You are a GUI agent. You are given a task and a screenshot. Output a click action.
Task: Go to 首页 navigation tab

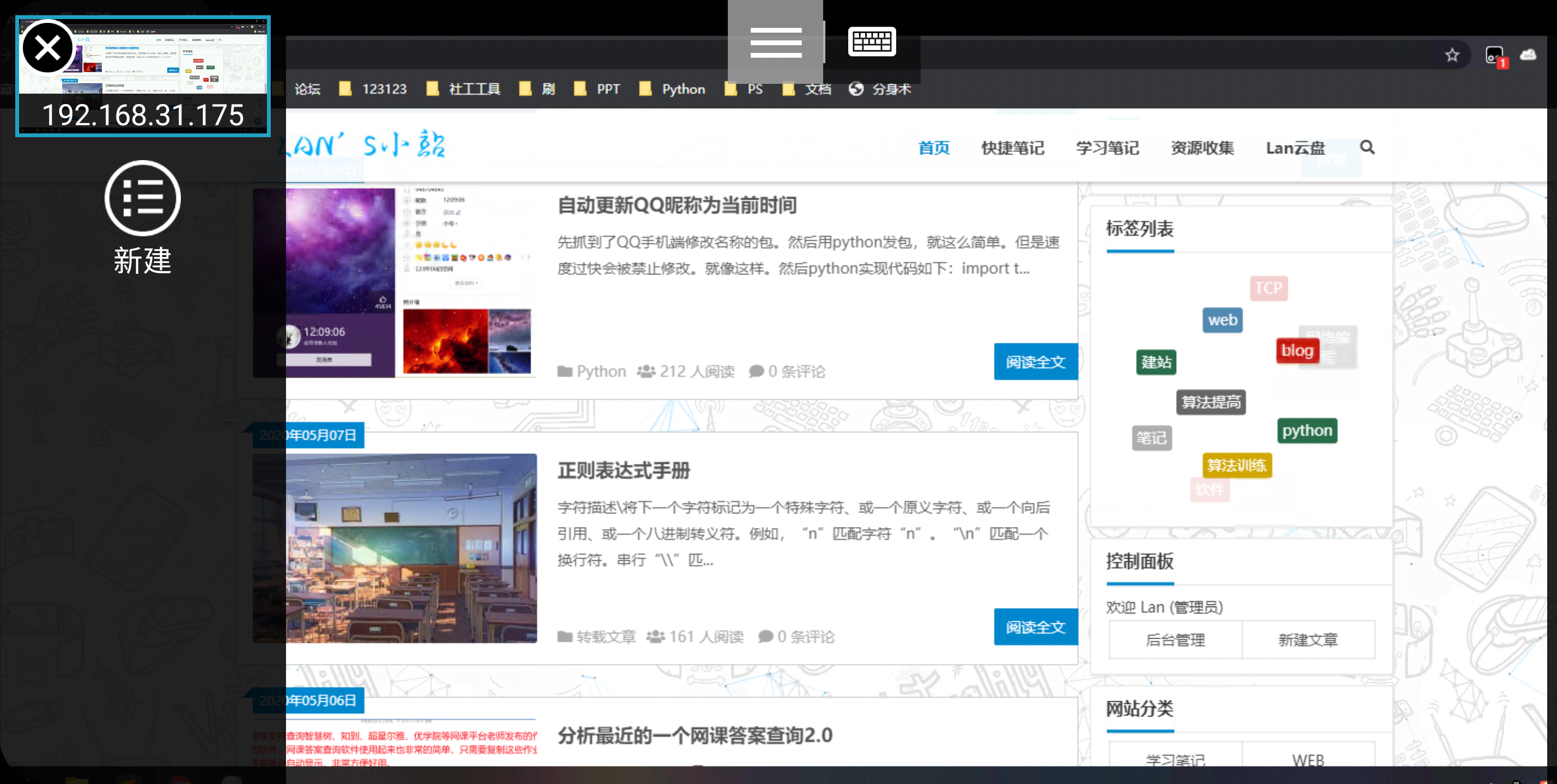pyautogui.click(x=933, y=148)
